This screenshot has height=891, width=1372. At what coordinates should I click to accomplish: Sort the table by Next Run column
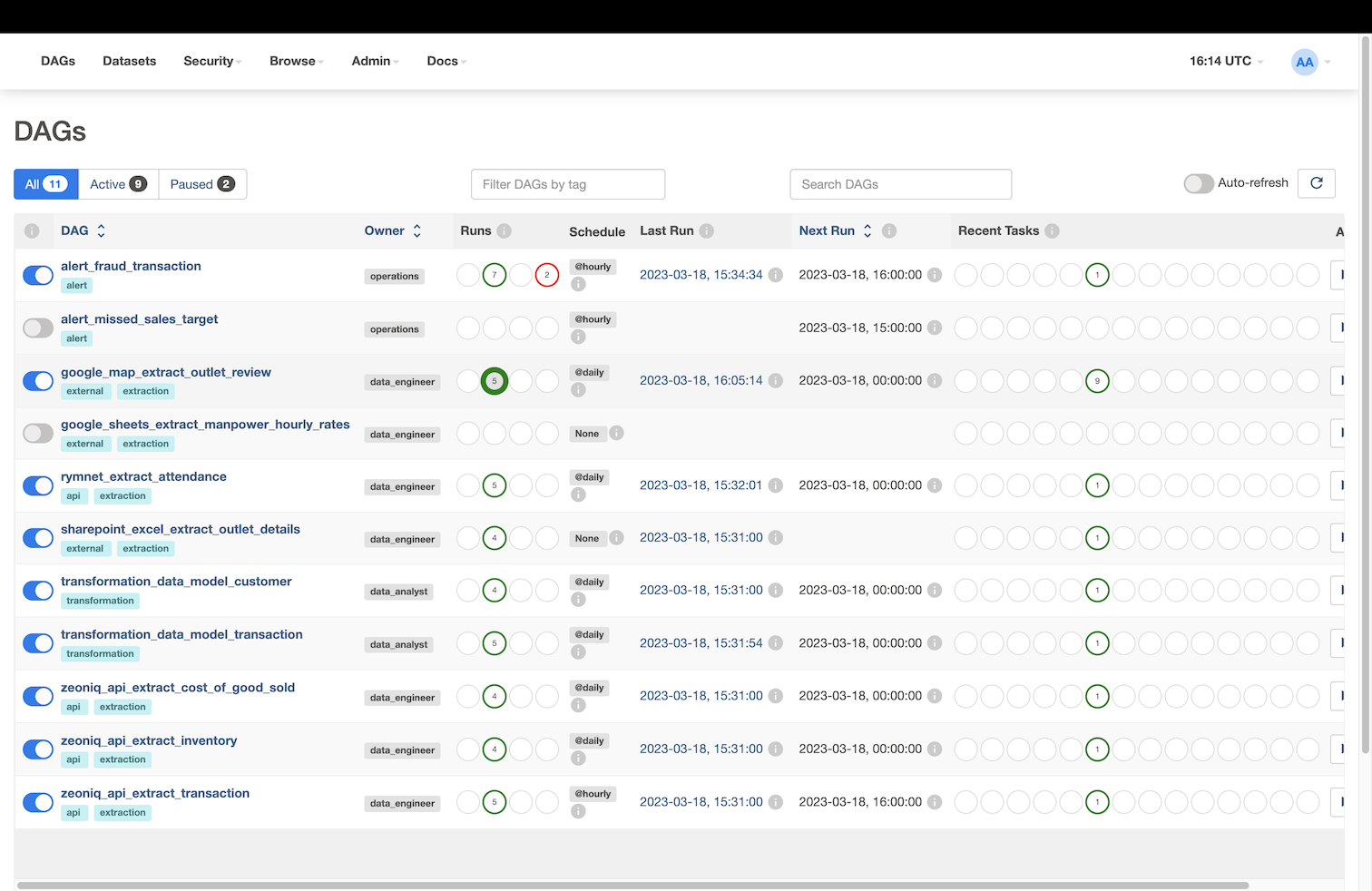835,230
